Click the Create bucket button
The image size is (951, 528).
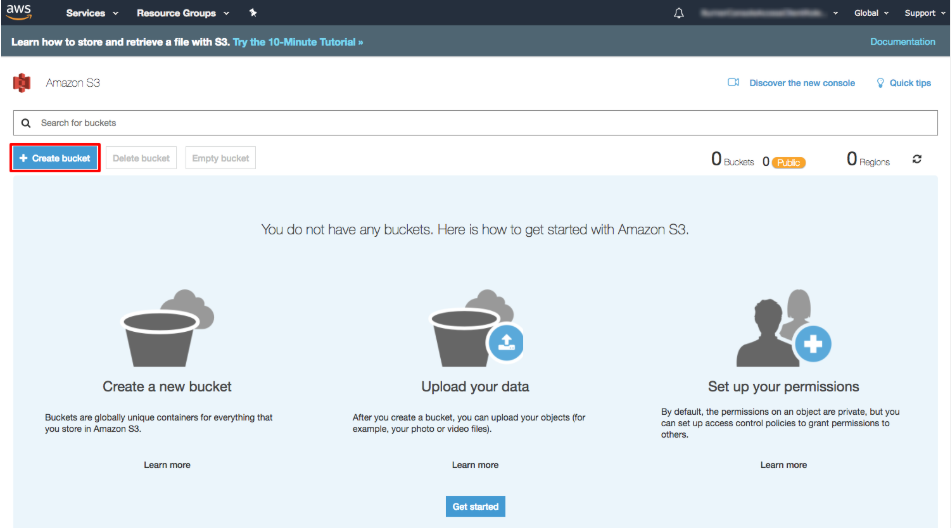55,158
